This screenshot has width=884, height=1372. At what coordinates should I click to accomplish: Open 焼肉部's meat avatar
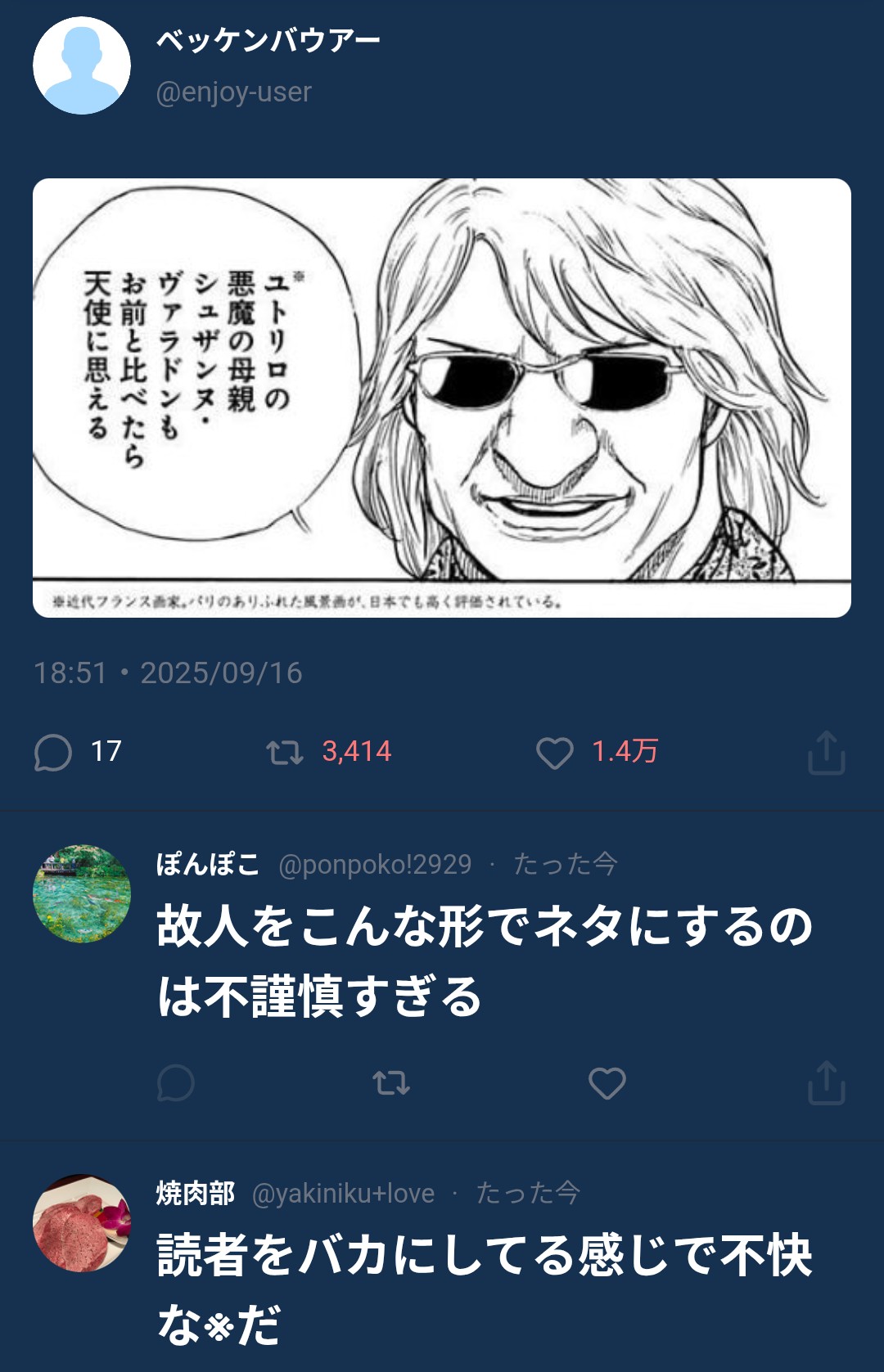click(x=82, y=1223)
